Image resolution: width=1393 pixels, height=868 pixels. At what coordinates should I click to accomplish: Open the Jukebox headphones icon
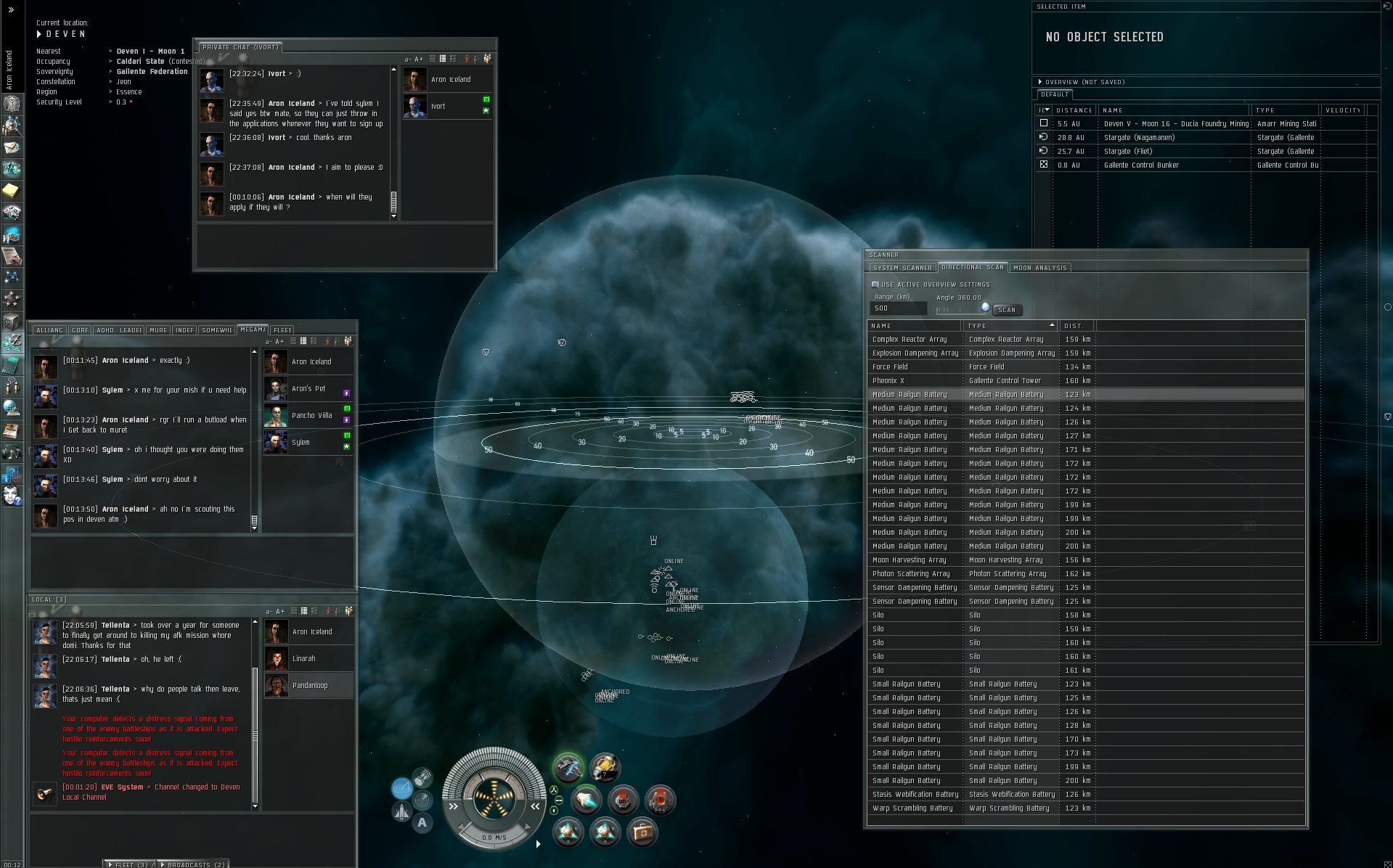coord(12,451)
